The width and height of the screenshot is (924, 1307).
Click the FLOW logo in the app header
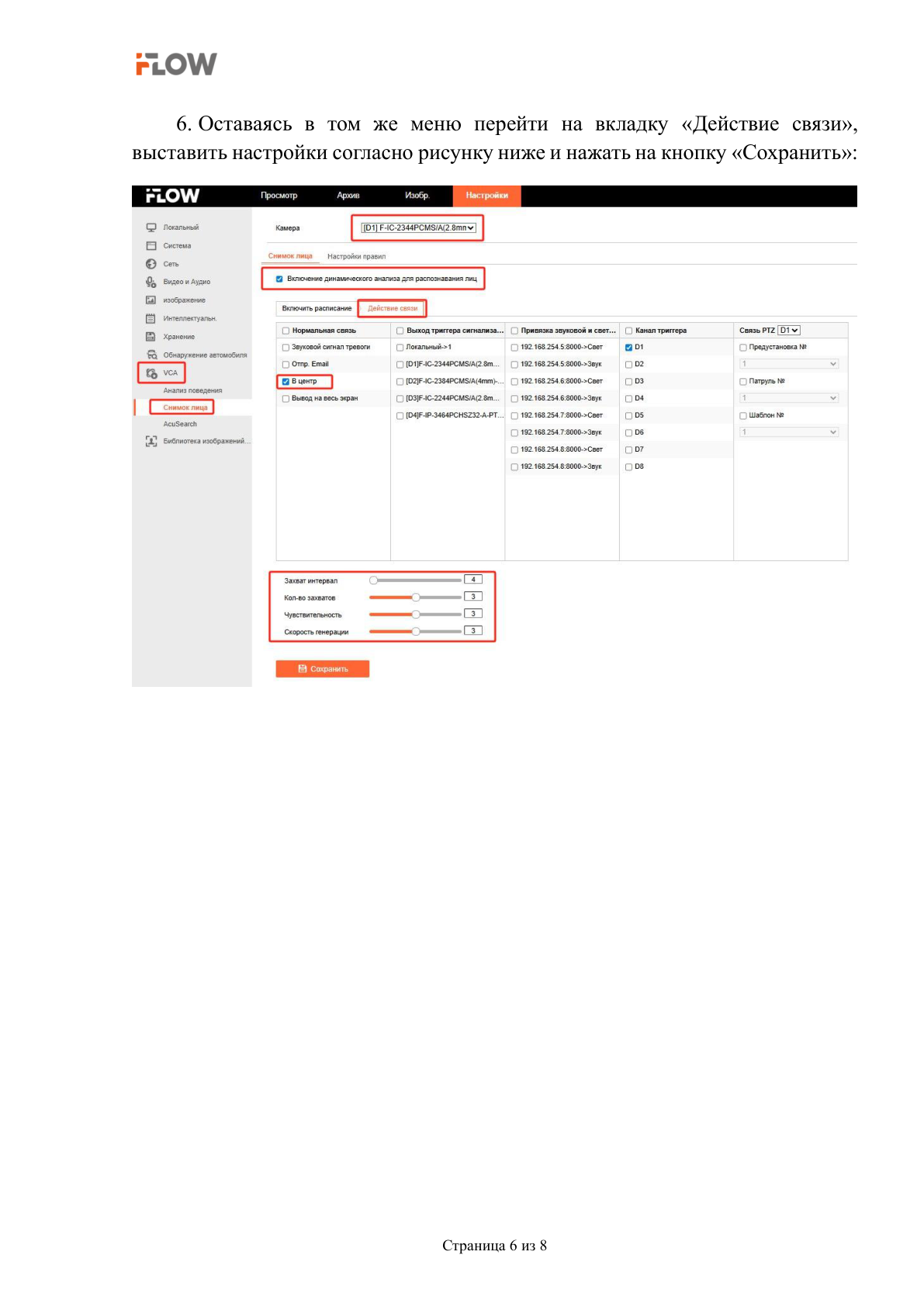pyautogui.click(x=172, y=196)
